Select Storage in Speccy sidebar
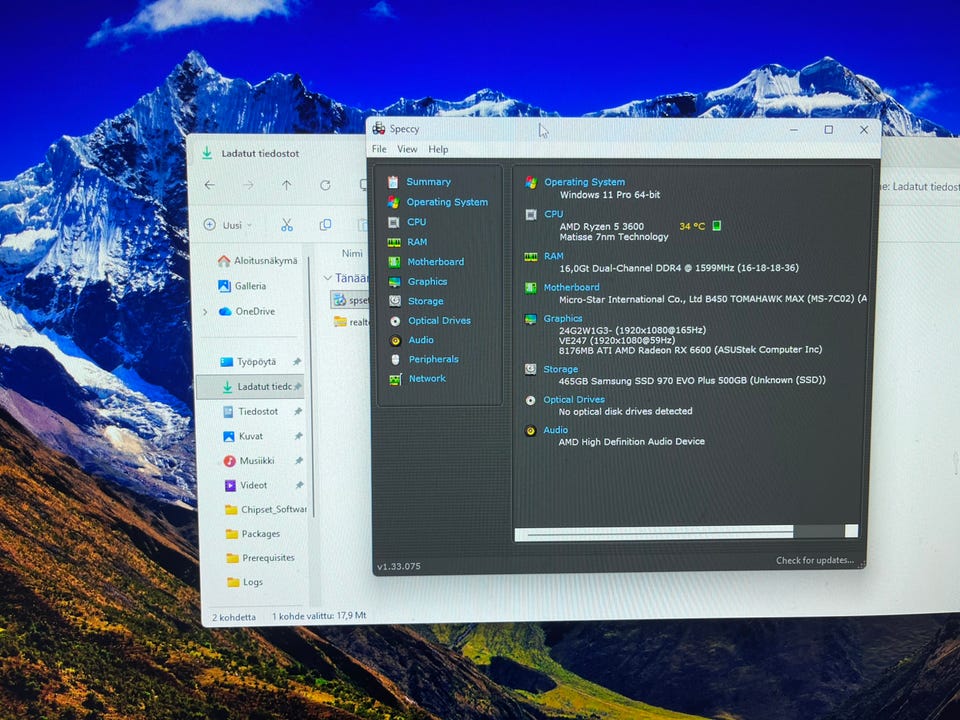Screen dimensions: 960x720 point(426,301)
